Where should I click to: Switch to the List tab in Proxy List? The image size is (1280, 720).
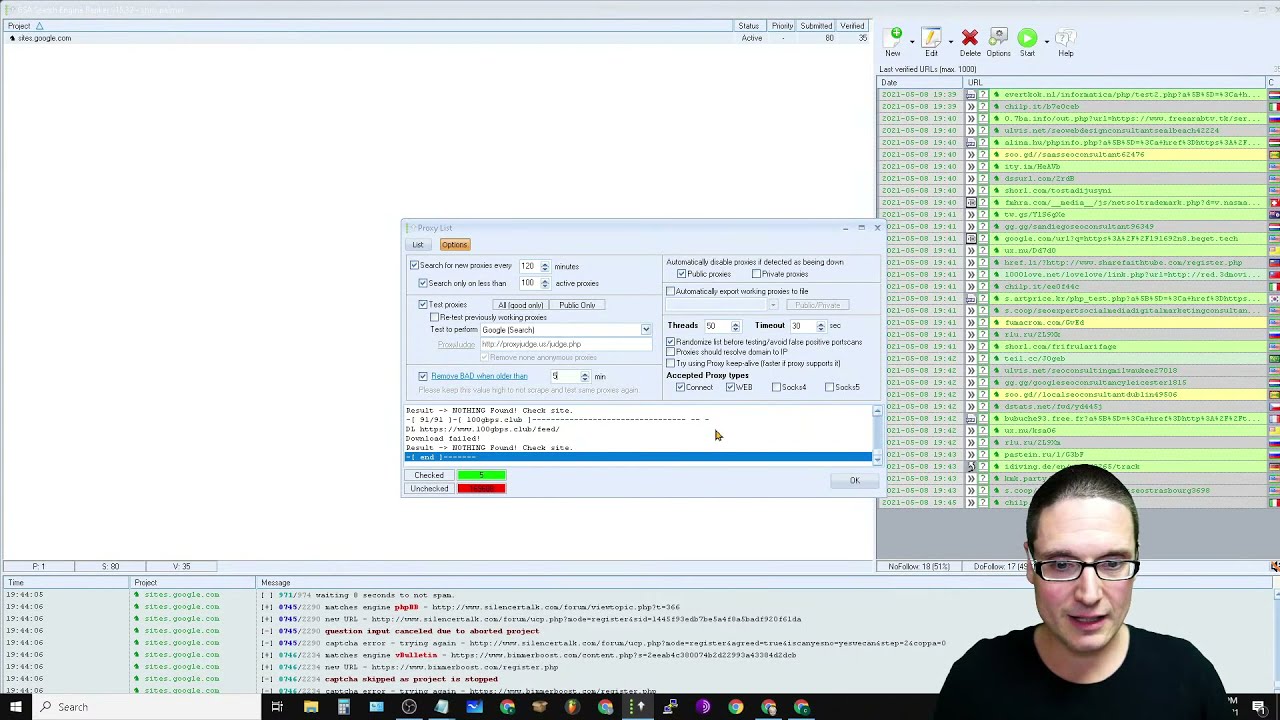[x=418, y=245]
